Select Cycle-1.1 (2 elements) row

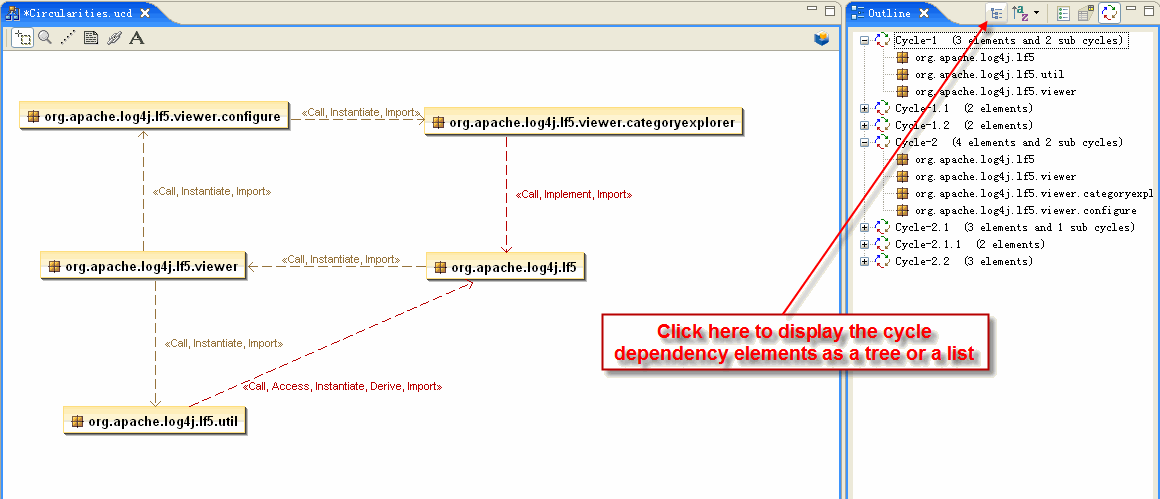pyautogui.click(x=964, y=109)
